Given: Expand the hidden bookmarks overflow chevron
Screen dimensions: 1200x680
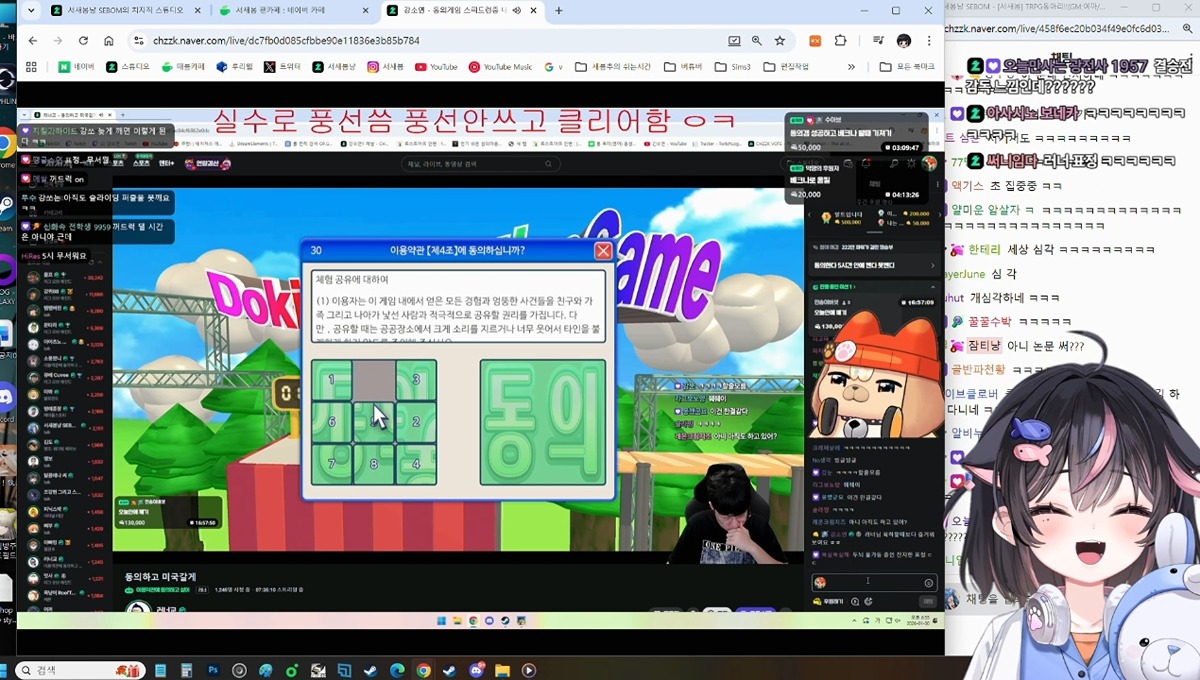Looking at the screenshot, I should (x=852, y=67).
